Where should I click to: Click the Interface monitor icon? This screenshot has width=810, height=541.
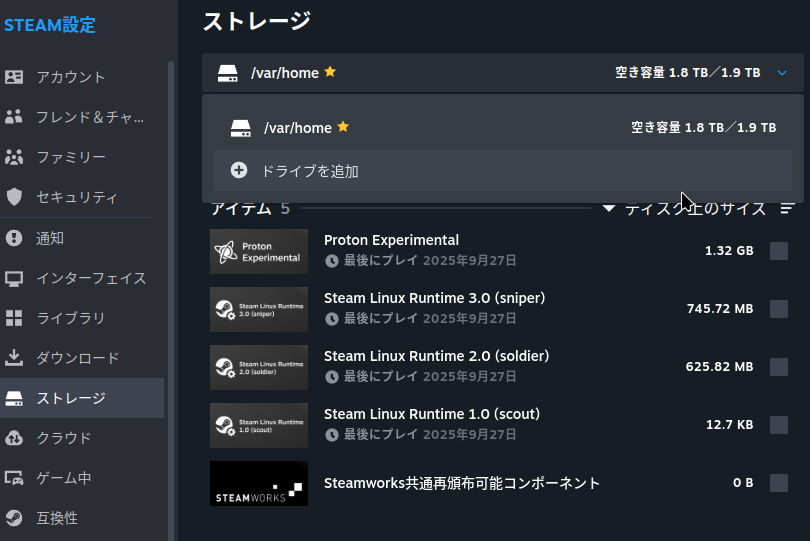tap(14, 278)
